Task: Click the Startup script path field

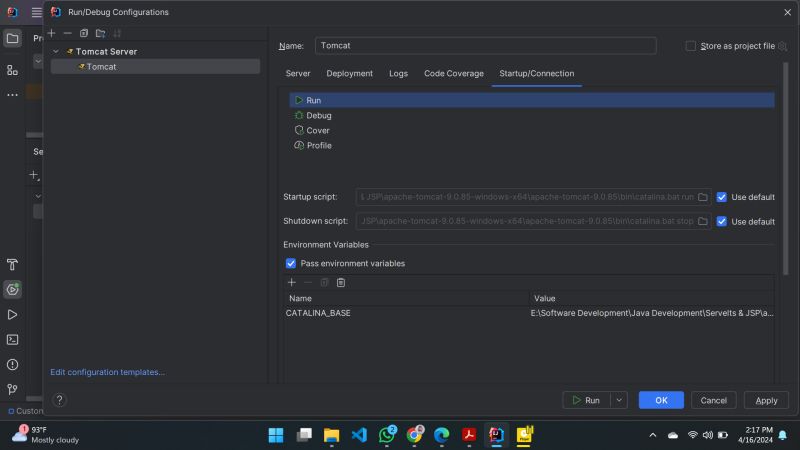Action: [x=526, y=197]
